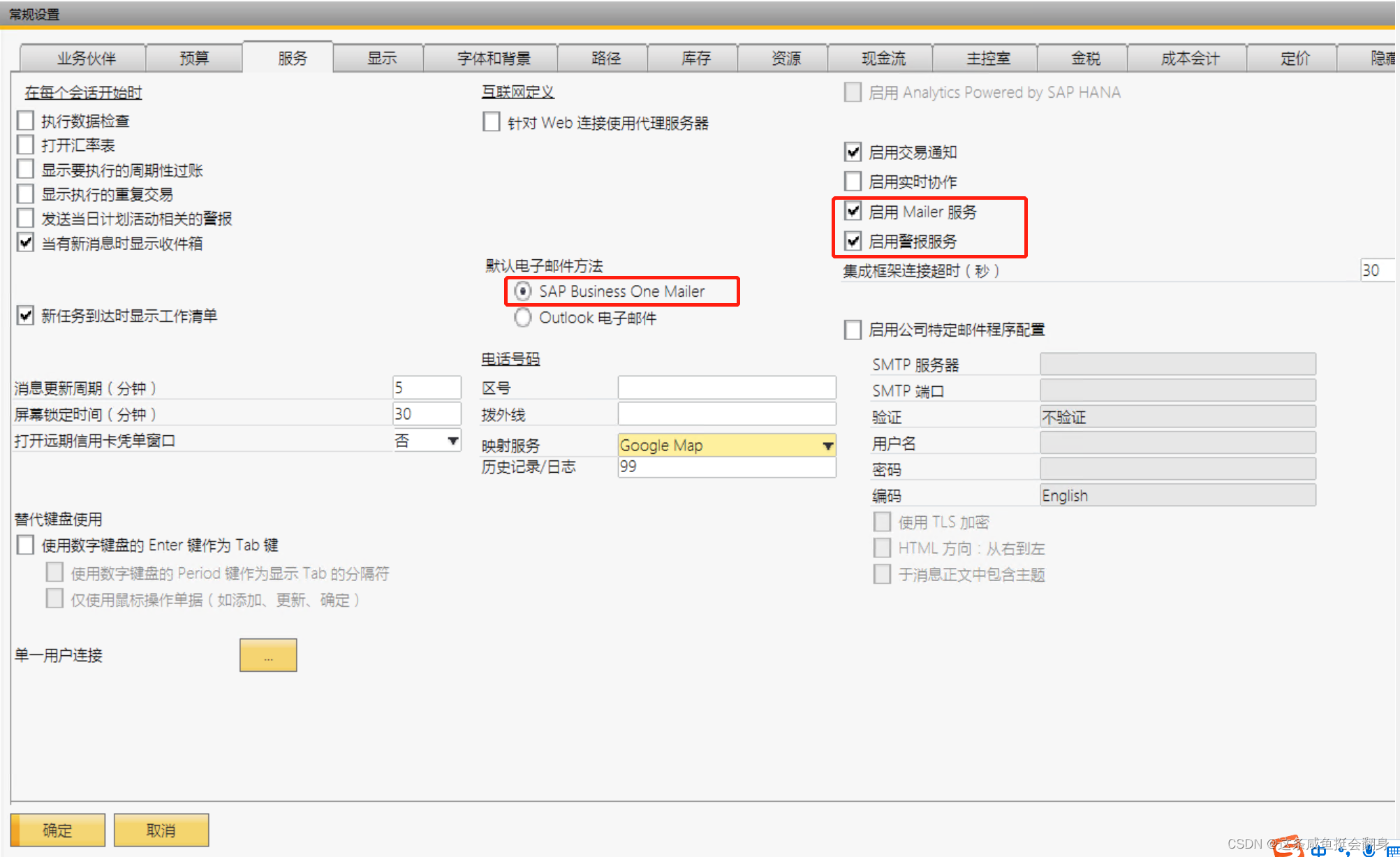Check 打开汇率表 option

click(x=25, y=145)
